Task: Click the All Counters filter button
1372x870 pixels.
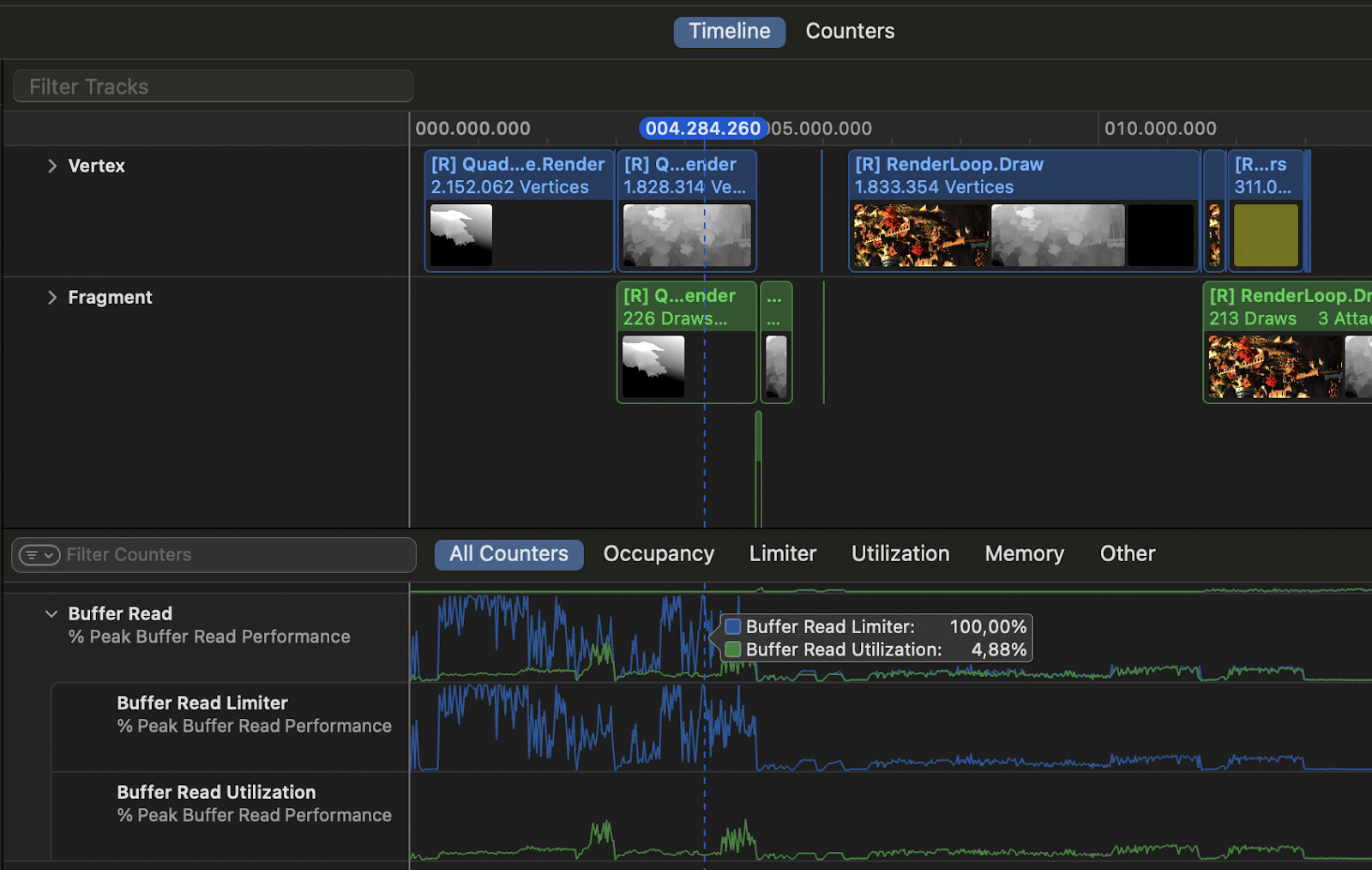Action: tap(508, 553)
